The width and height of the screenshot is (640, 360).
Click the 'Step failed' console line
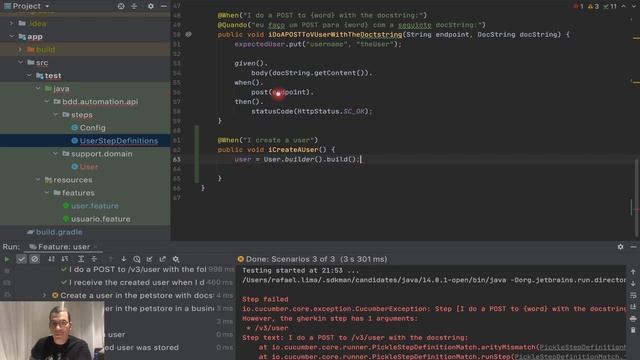(265, 300)
